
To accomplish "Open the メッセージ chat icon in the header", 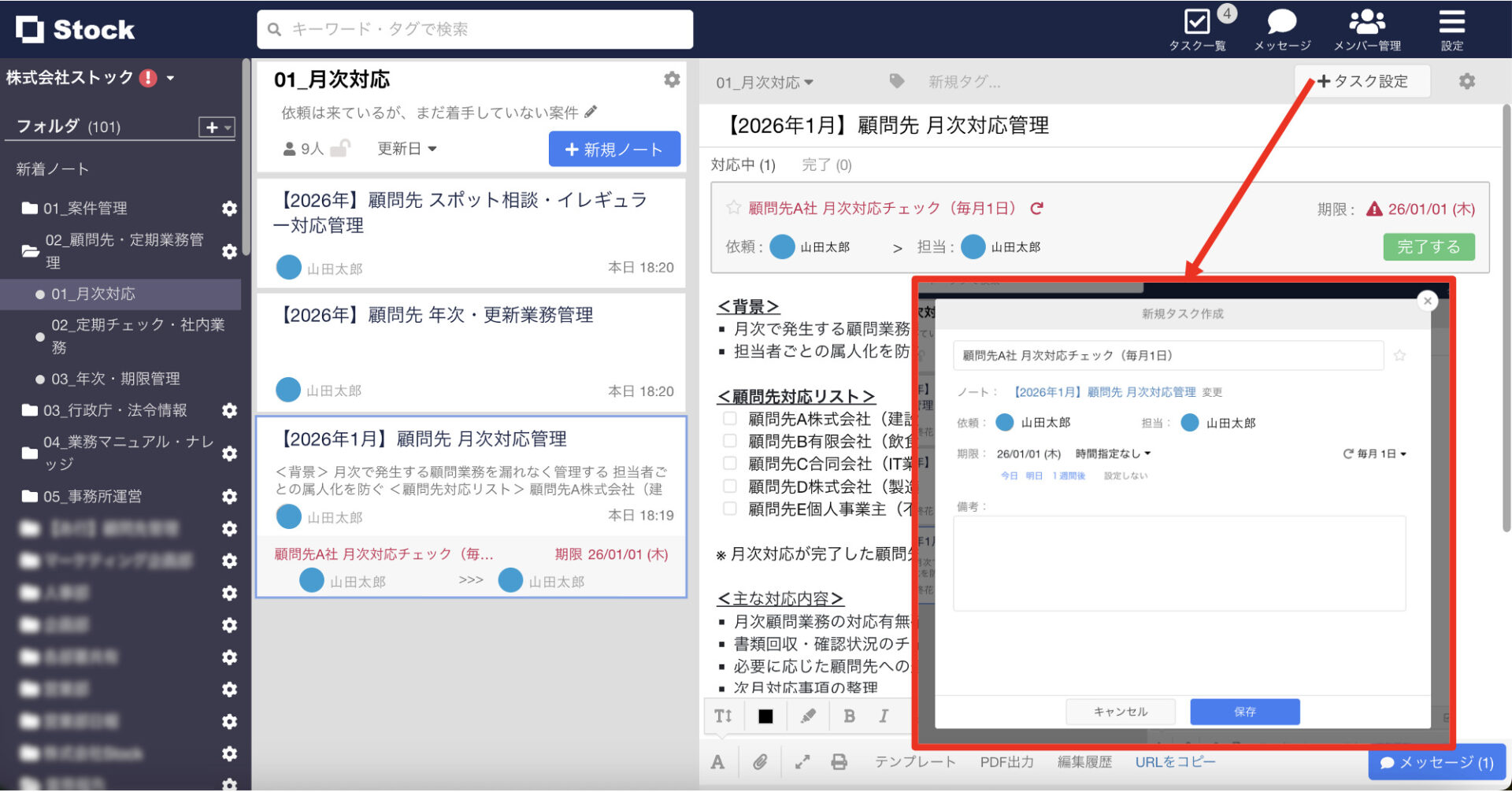I will pos(1280,21).
